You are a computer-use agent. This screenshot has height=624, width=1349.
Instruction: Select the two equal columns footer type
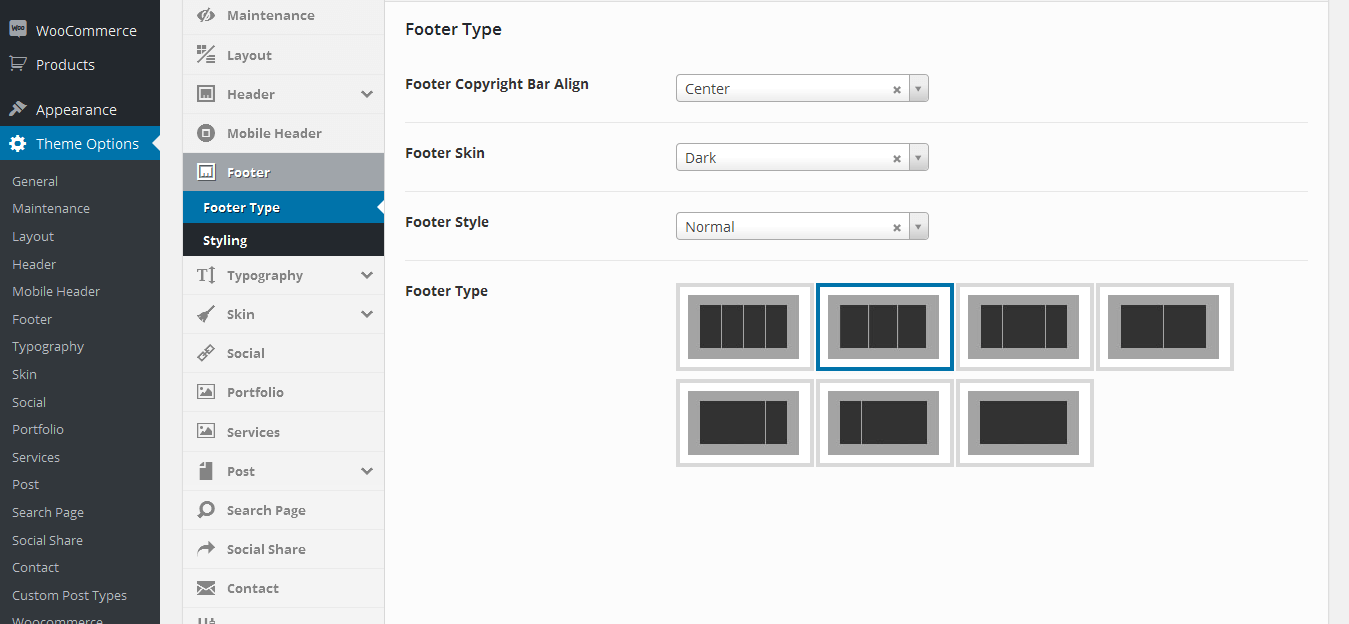[1164, 327]
